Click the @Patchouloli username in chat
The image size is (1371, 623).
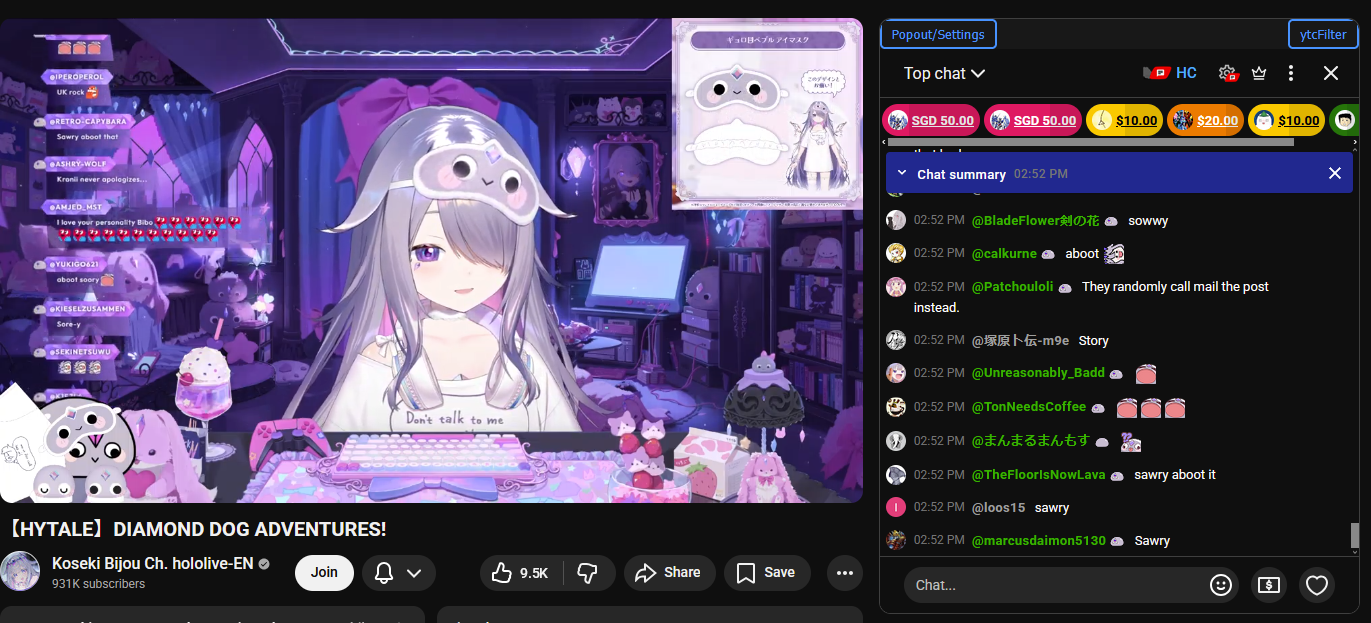[x=1012, y=286]
